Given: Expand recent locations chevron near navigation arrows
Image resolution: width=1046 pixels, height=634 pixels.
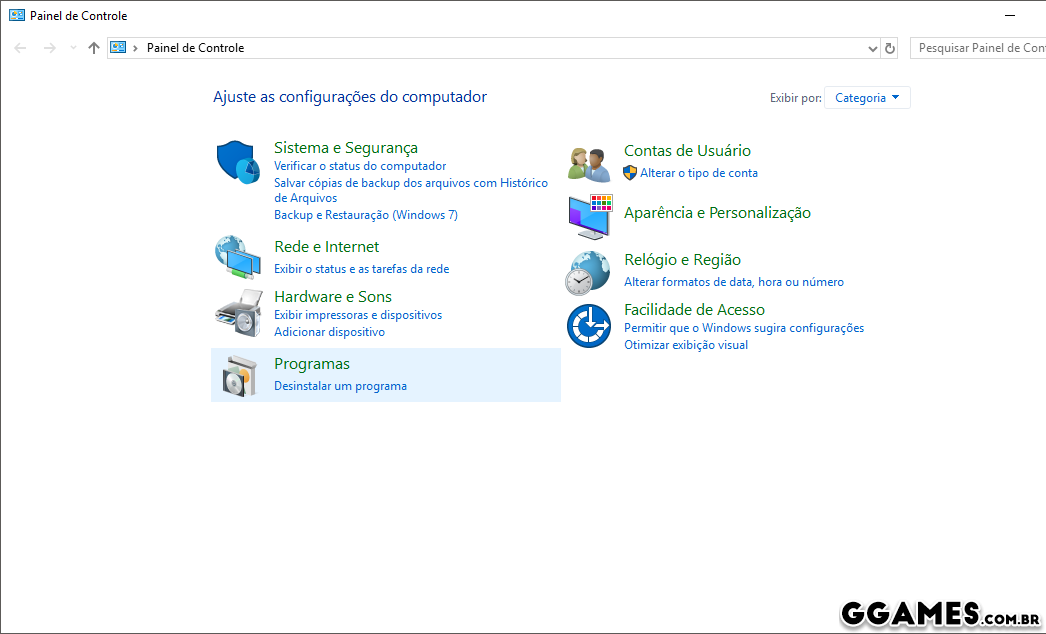Looking at the screenshot, I should pos(73,48).
